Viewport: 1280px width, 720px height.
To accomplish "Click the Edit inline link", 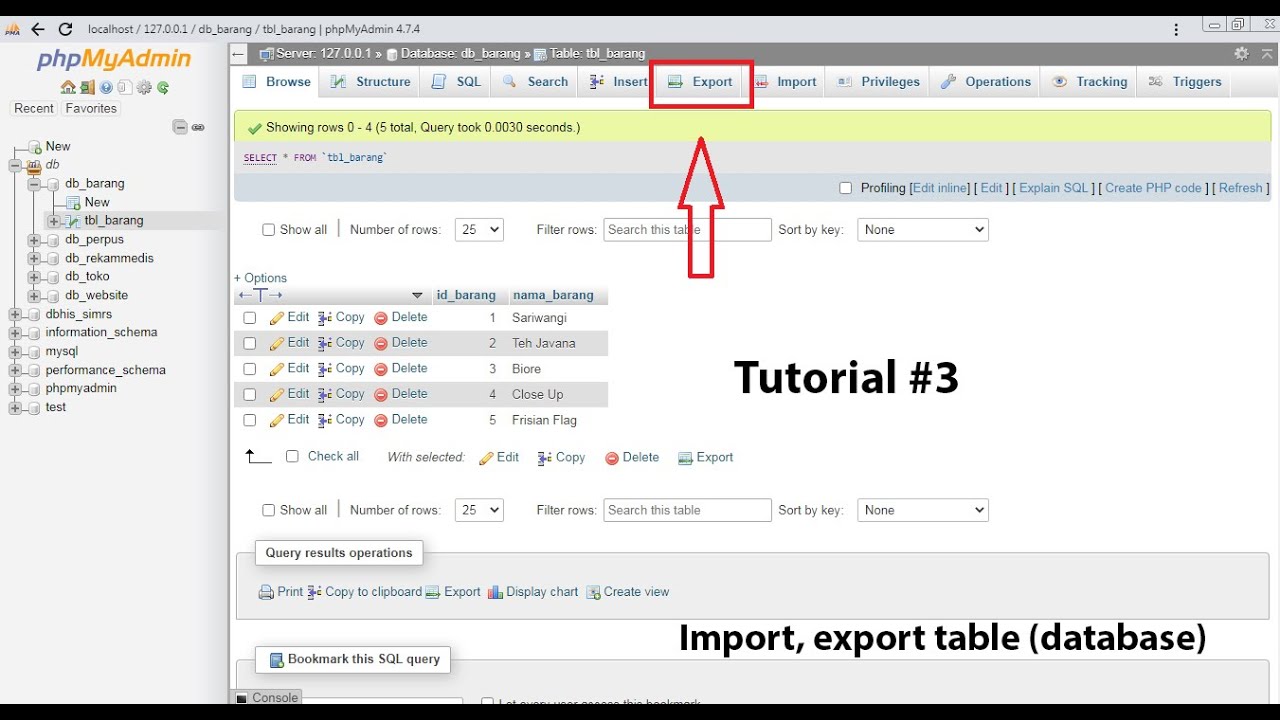I will click(940, 188).
